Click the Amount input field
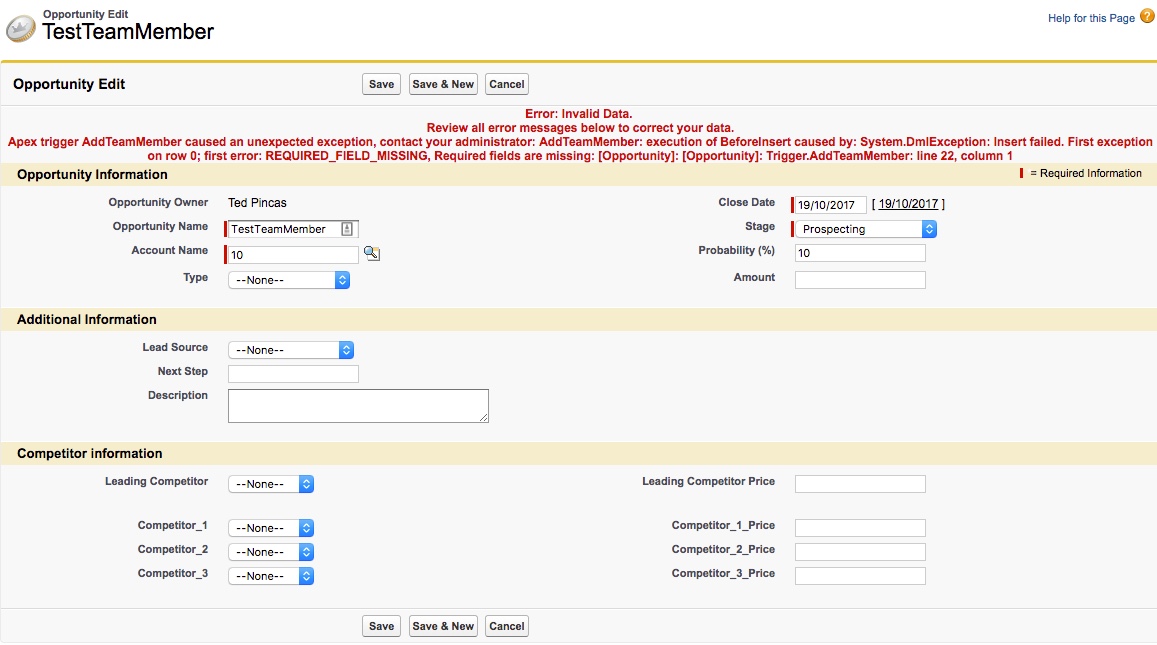Viewport: 1157px width, 645px height. coord(860,280)
